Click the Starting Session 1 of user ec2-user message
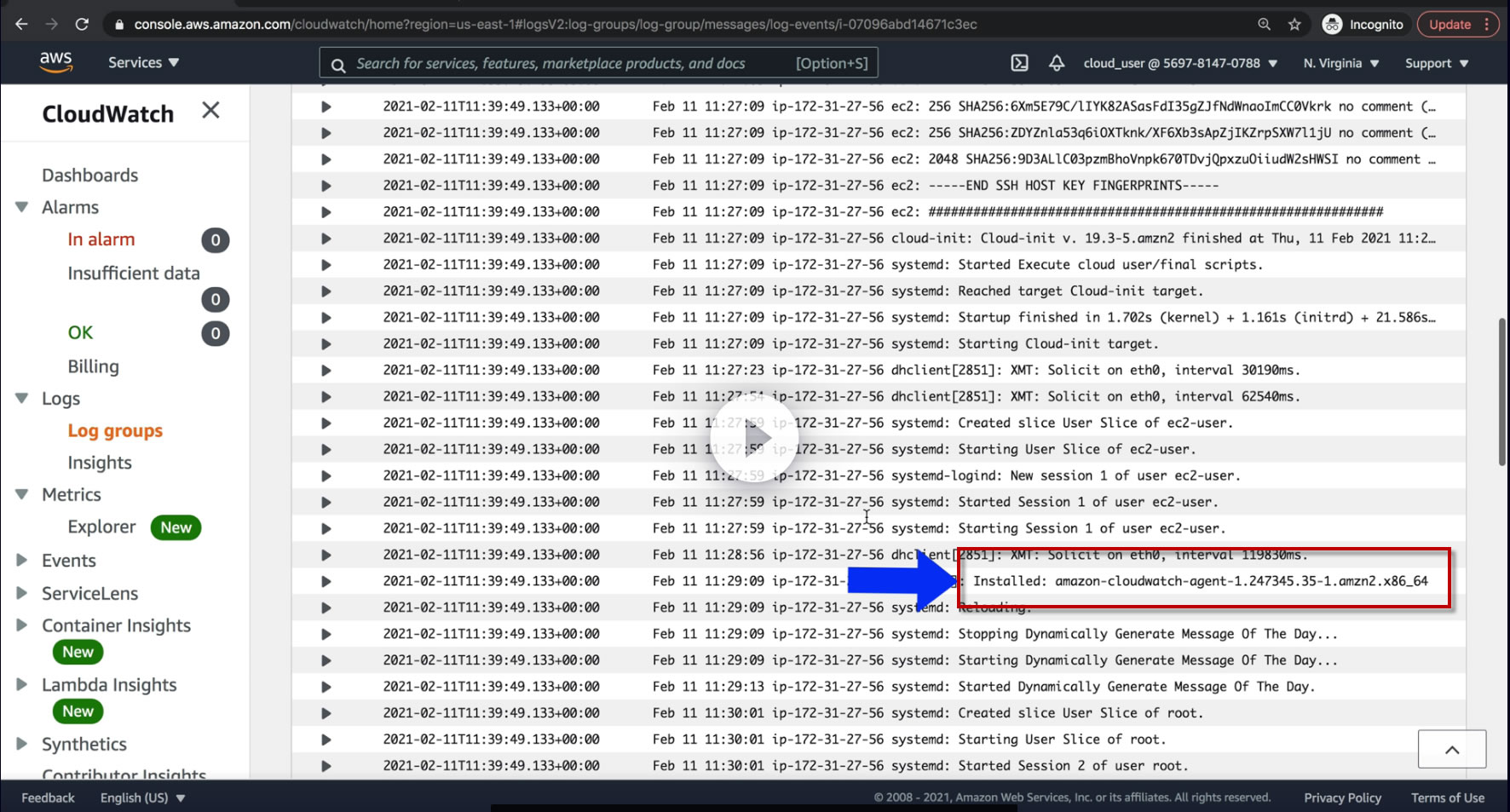Image resolution: width=1510 pixels, height=812 pixels. [x=1092, y=528]
